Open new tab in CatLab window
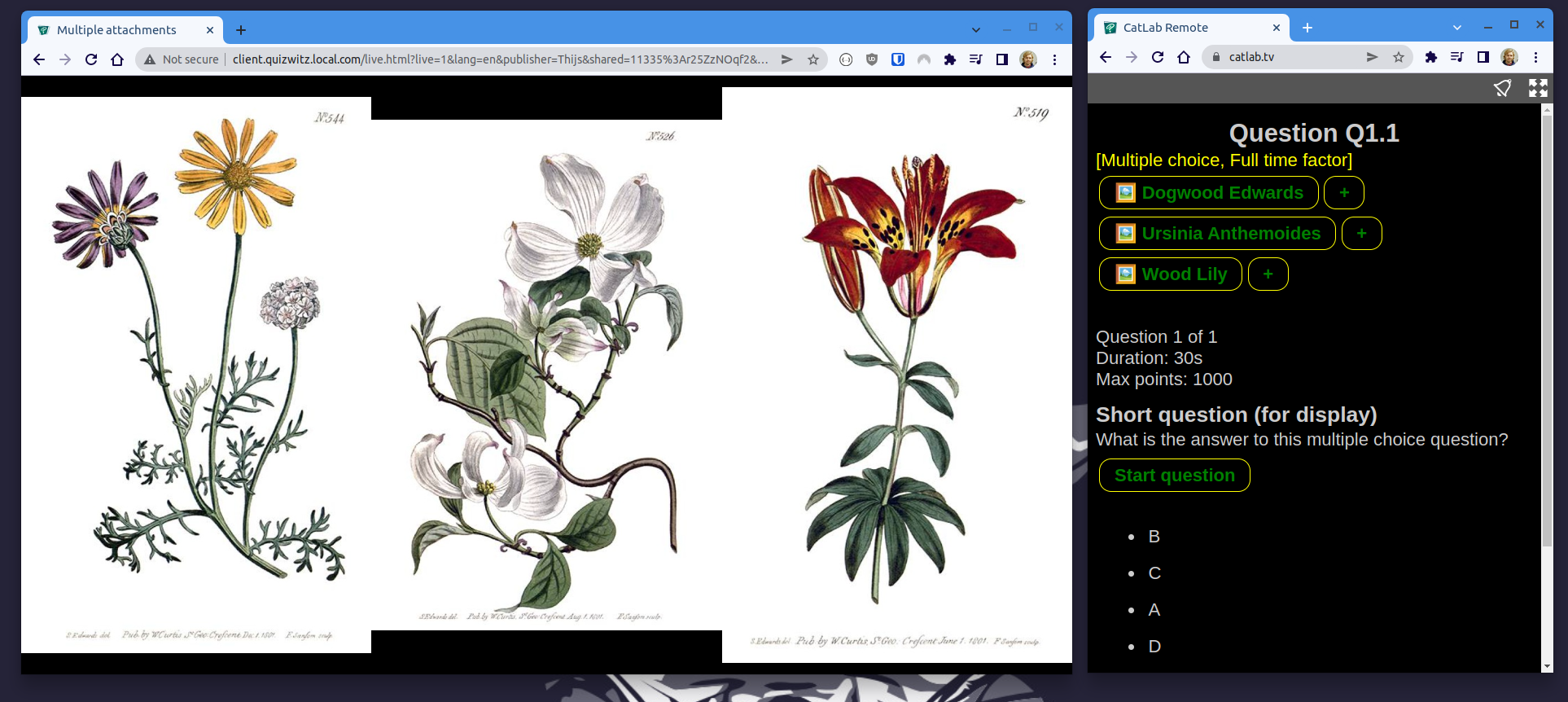 click(1307, 28)
